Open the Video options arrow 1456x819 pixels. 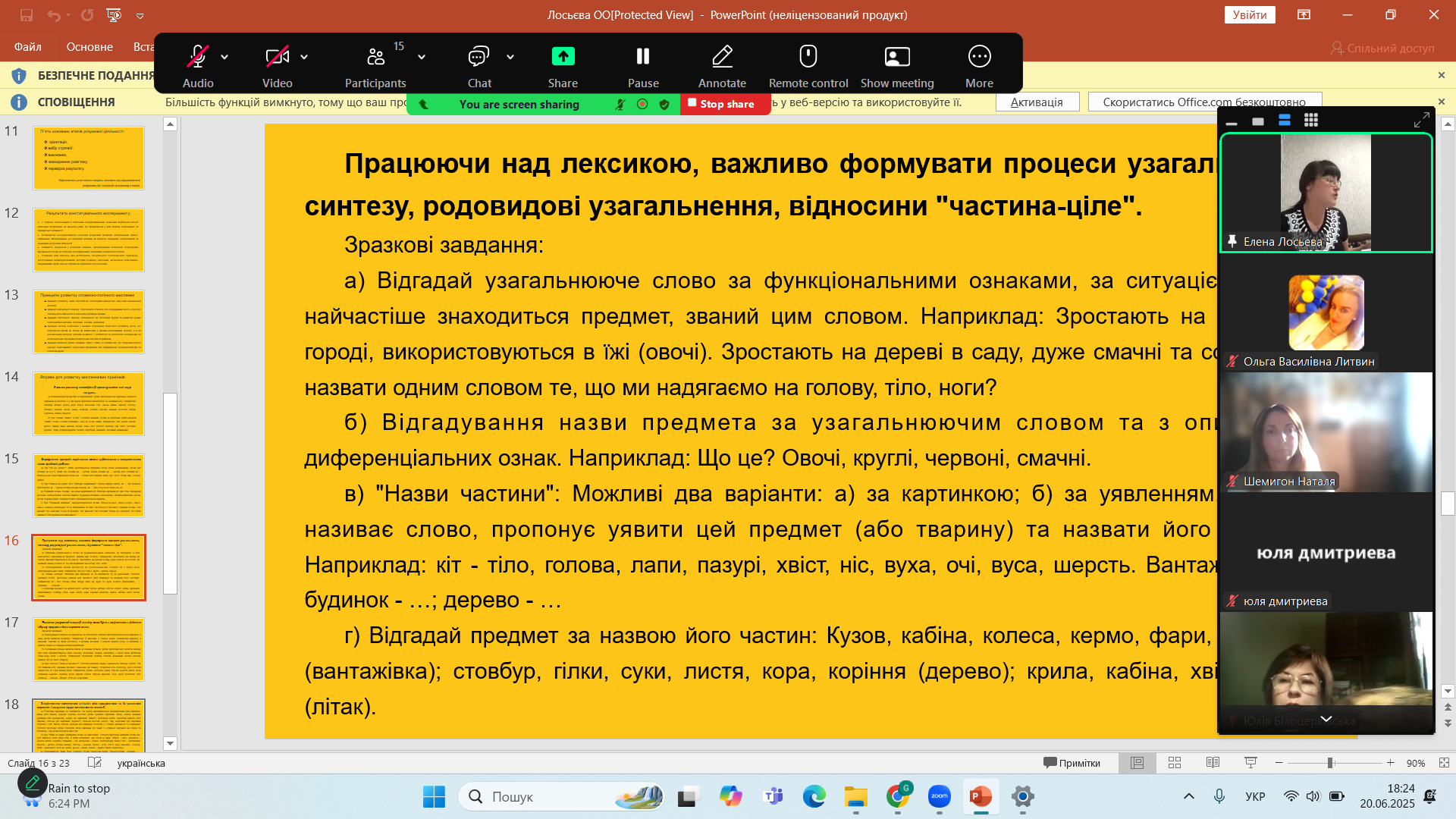[304, 57]
